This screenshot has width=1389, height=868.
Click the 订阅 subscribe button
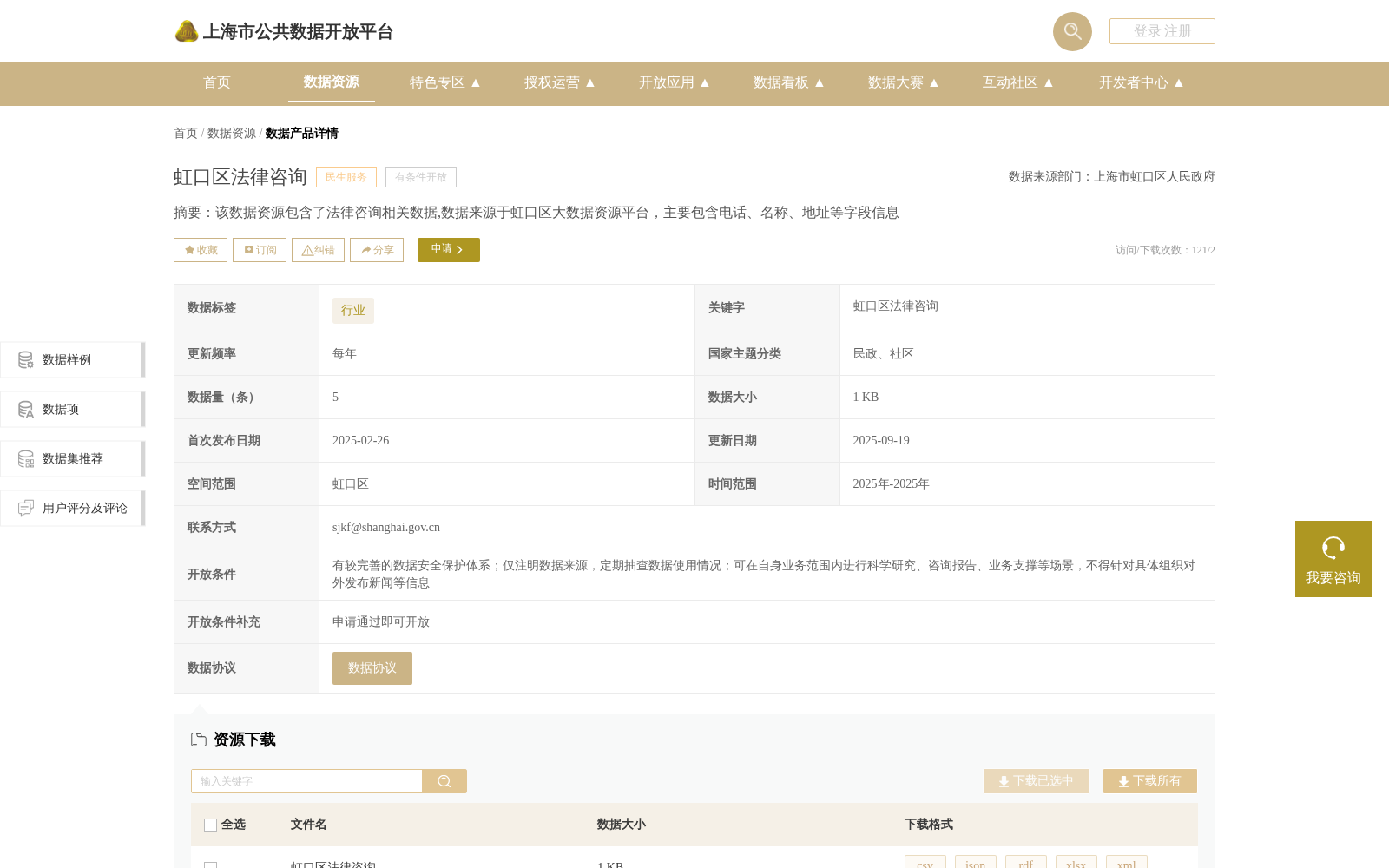coord(260,250)
